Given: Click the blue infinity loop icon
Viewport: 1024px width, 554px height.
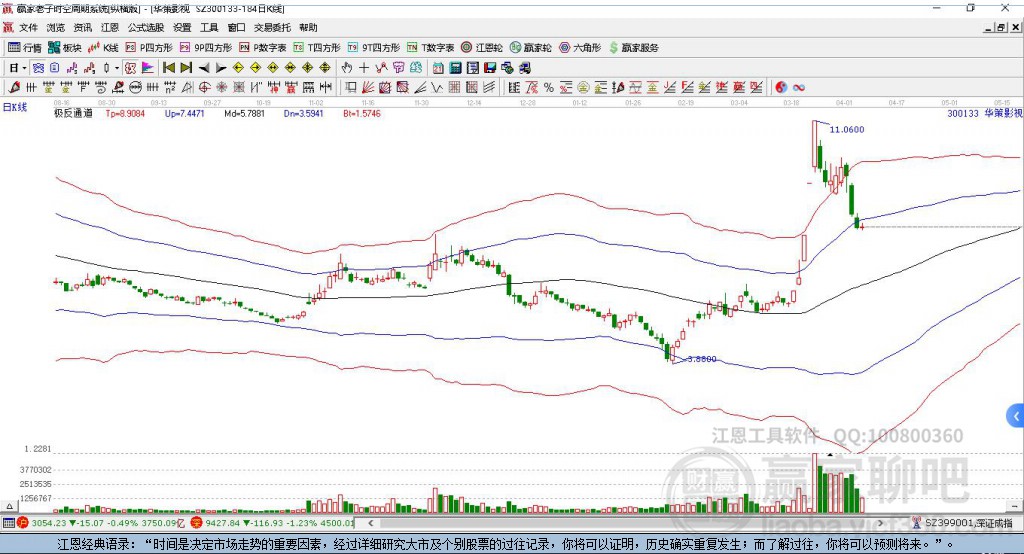Looking at the screenshot, I should click(799, 88).
